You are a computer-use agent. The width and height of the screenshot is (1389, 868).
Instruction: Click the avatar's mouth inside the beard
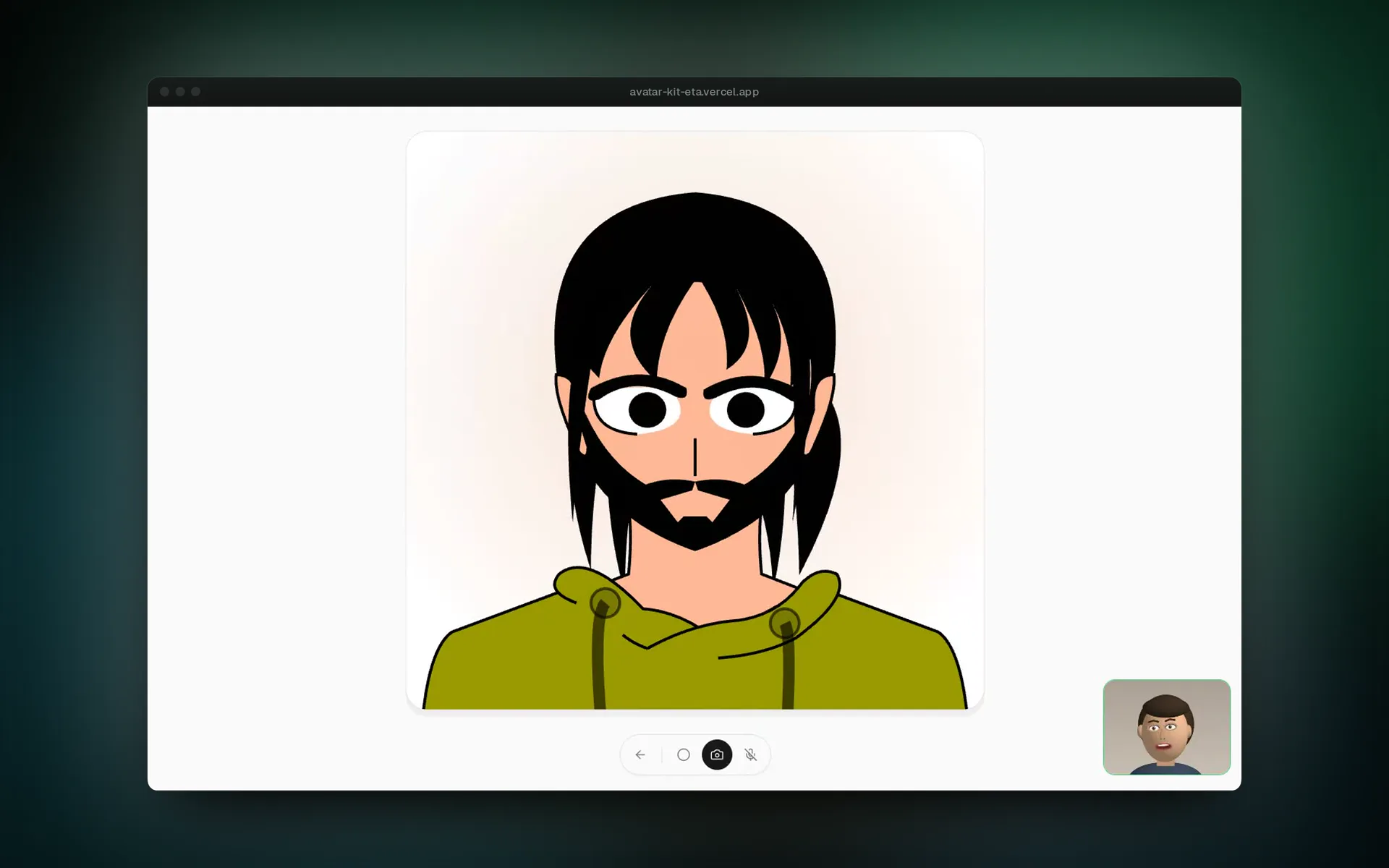pos(694,504)
